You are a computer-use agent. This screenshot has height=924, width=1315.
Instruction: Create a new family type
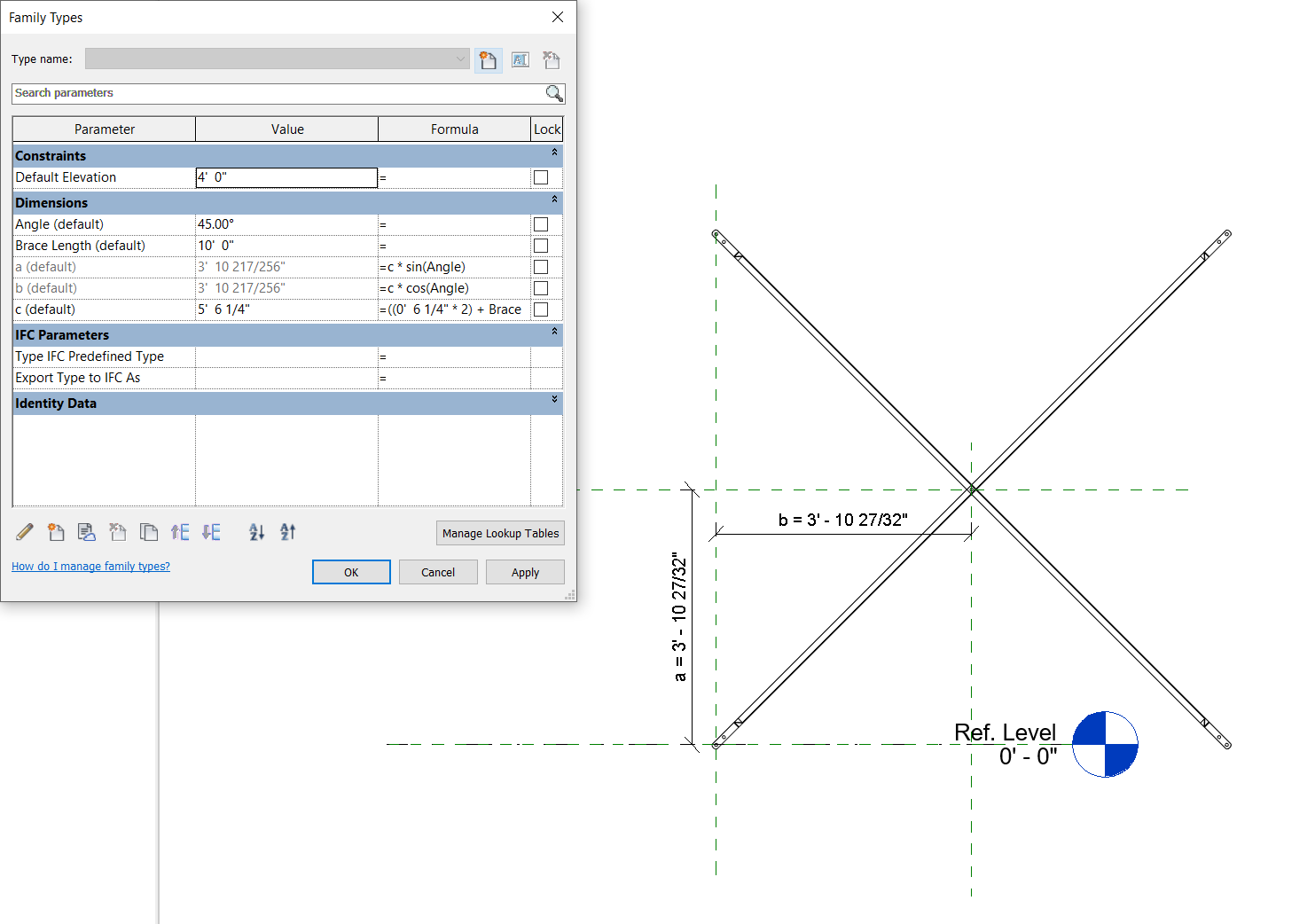coord(489,59)
